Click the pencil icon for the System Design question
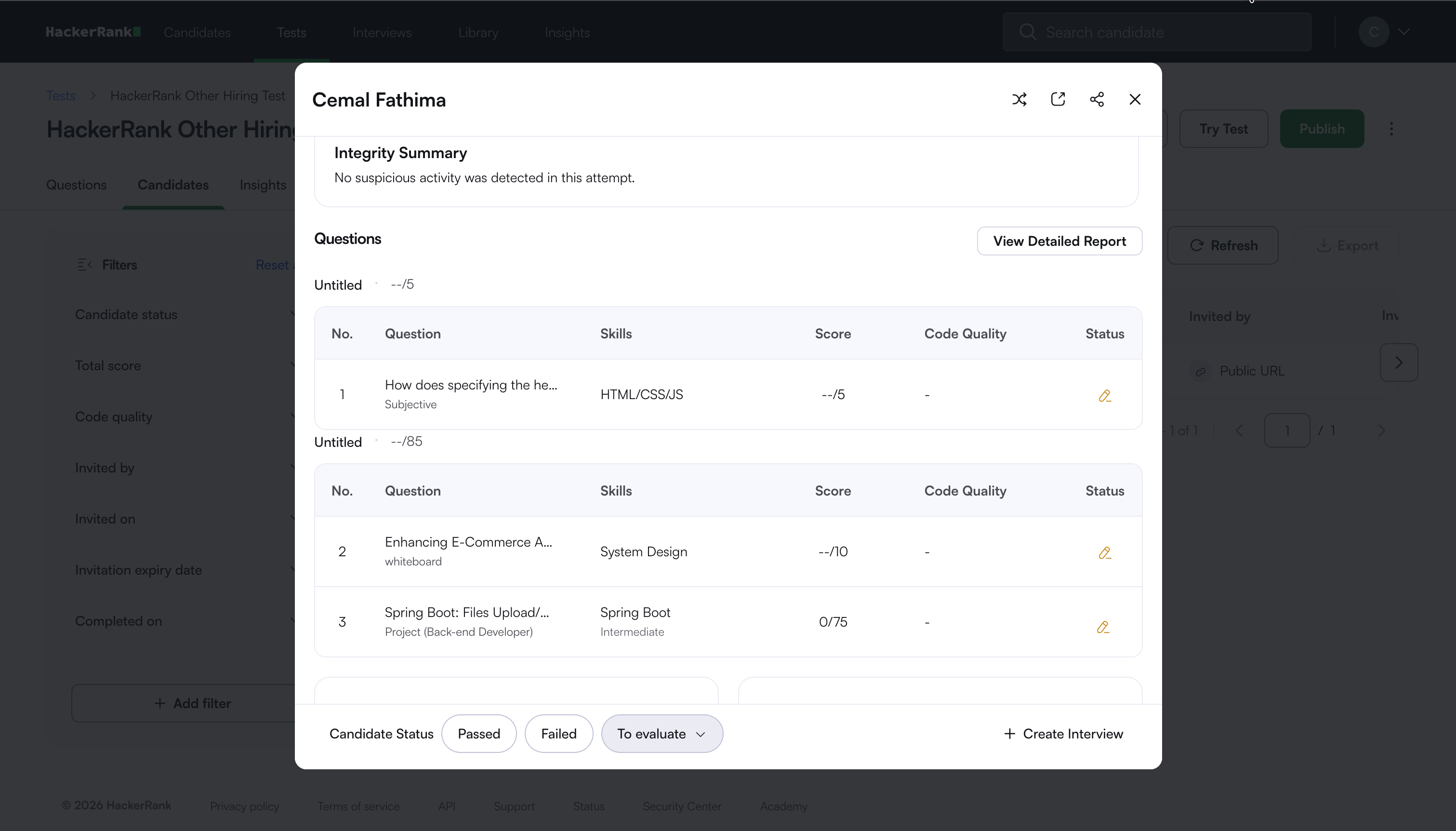Screen dimensions: 1456x831 1105,552
